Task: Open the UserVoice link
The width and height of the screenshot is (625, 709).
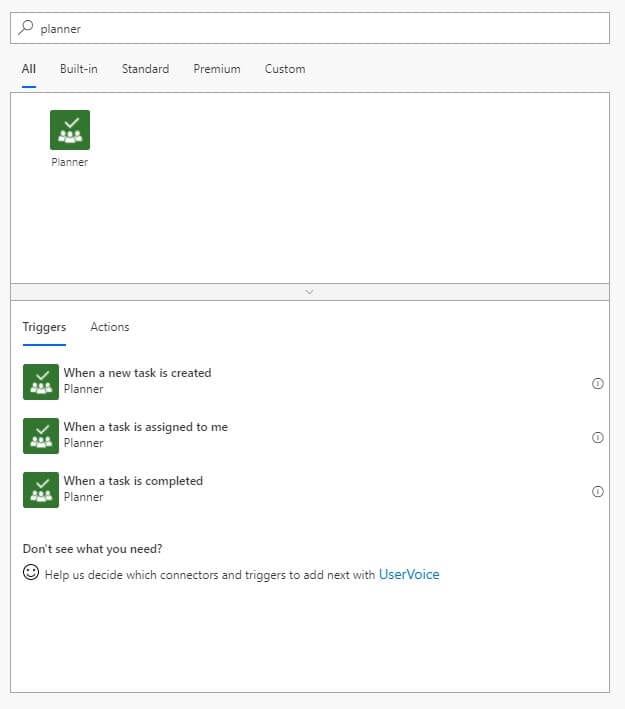Action: 409,574
